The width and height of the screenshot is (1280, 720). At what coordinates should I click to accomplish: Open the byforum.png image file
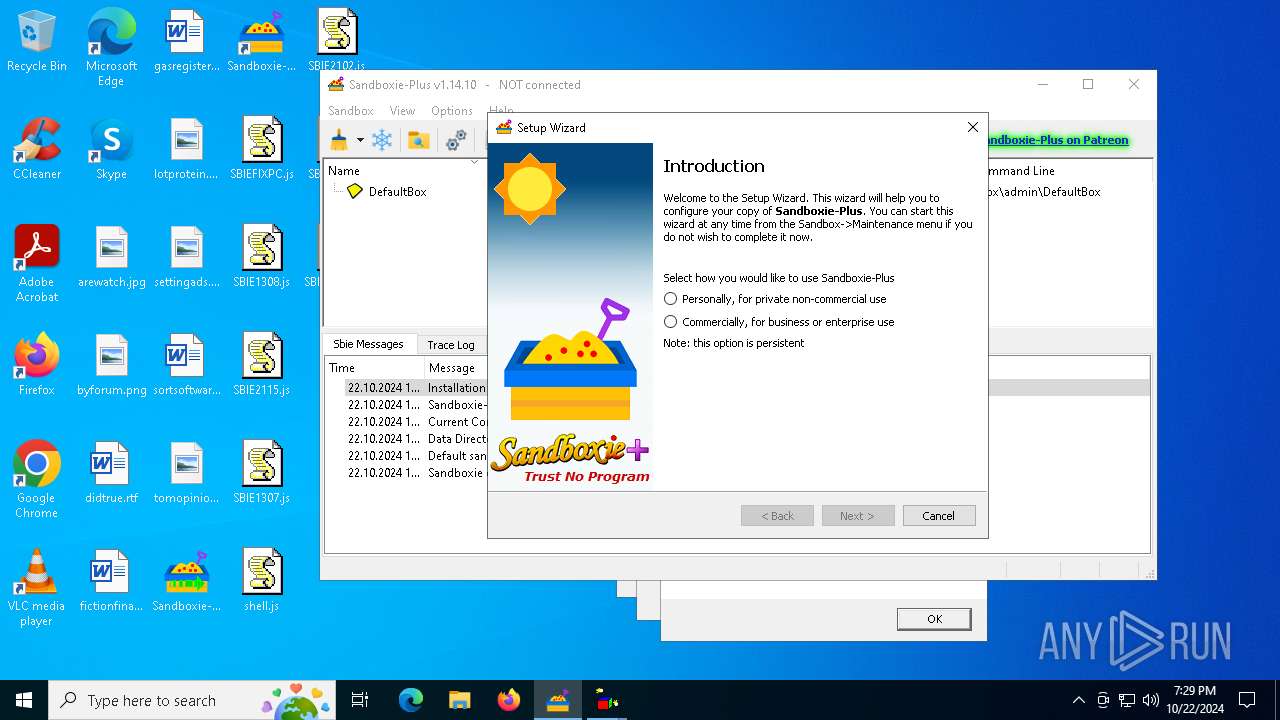[x=111, y=366]
